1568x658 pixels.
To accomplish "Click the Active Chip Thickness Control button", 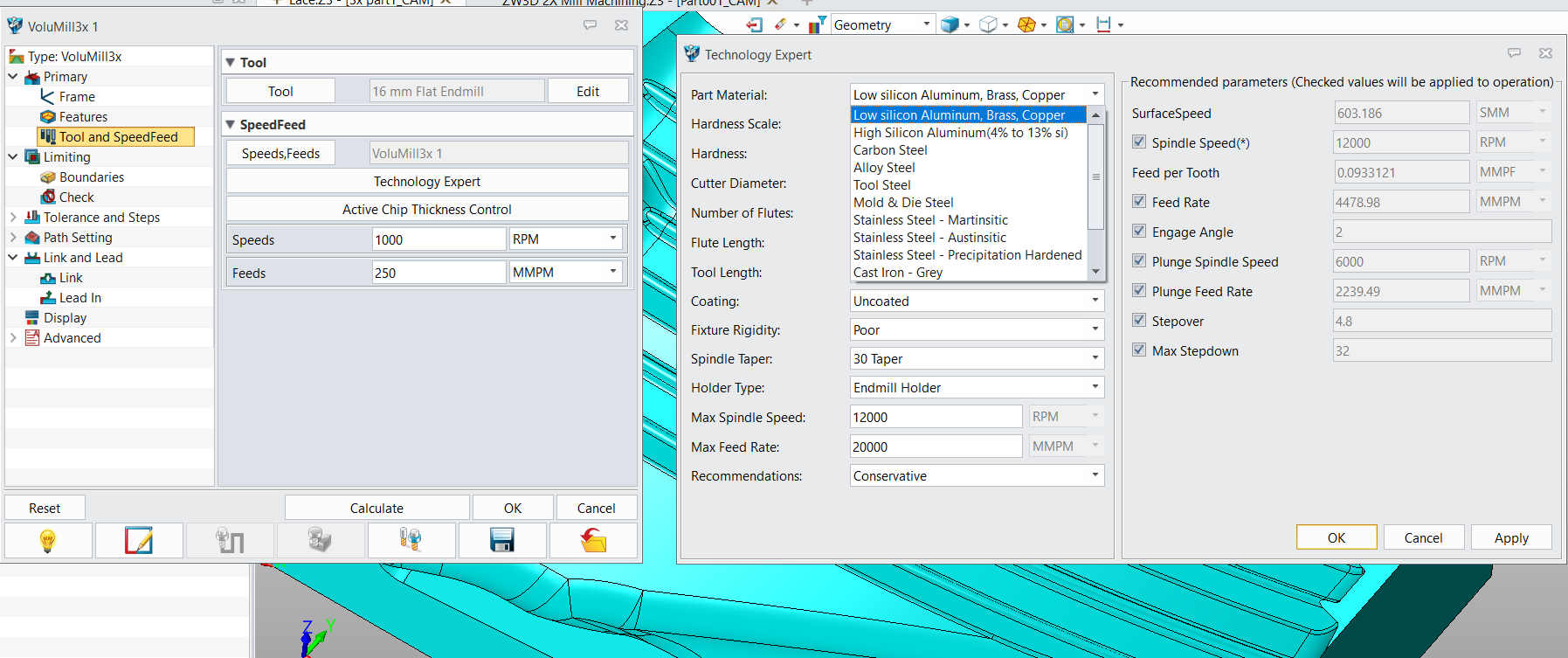I will pyautogui.click(x=427, y=210).
